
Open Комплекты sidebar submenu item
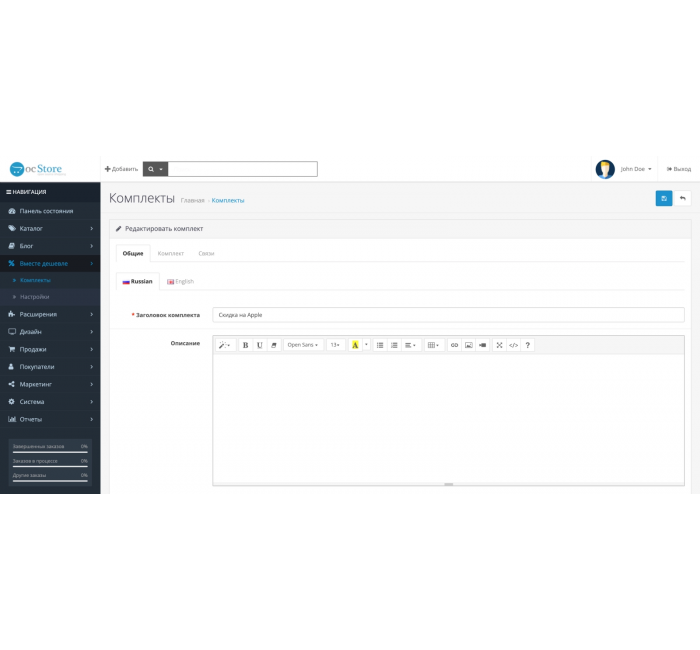(x=50, y=280)
